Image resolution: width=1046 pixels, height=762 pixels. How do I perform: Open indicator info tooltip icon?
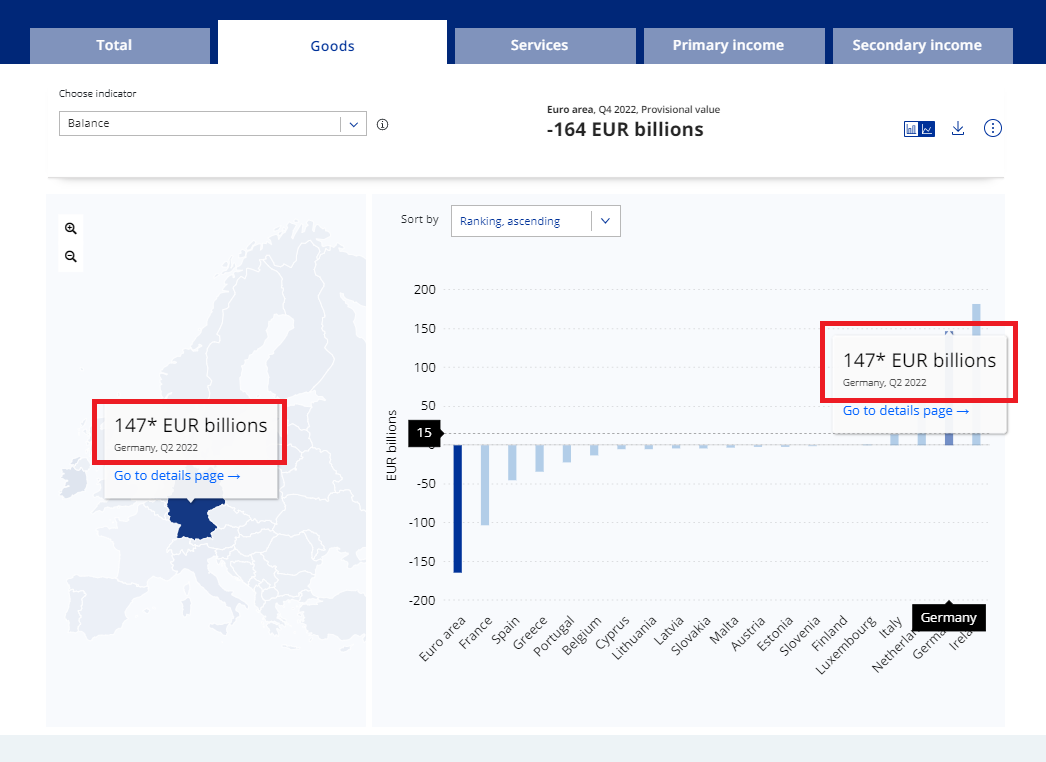[x=382, y=124]
